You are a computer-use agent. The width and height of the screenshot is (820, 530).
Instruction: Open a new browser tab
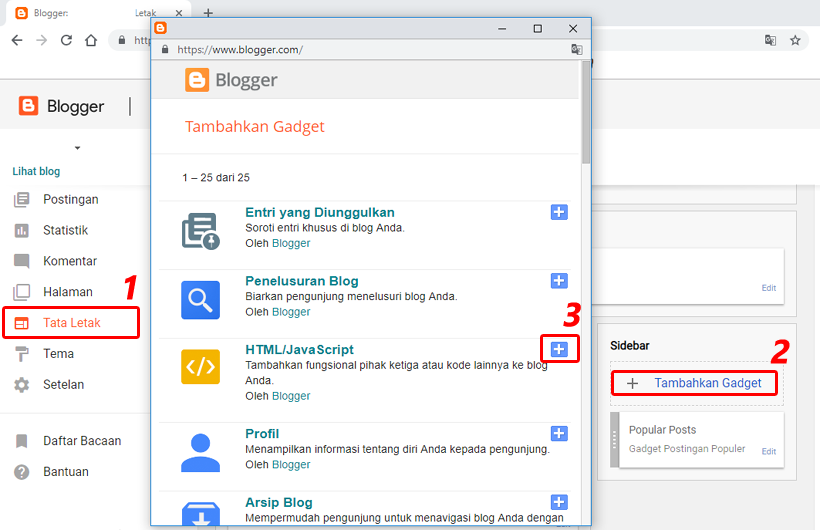pos(208,13)
